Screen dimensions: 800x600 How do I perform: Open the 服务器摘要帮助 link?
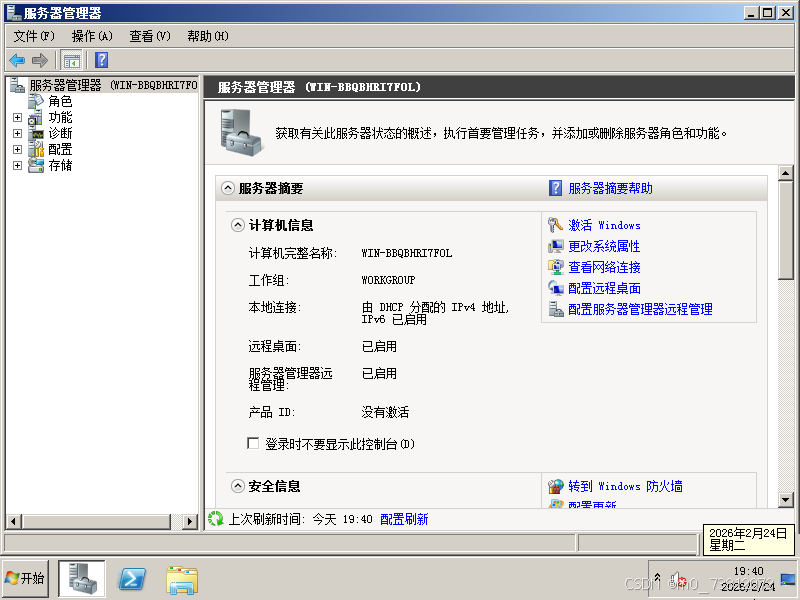click(x=611, y=188)
